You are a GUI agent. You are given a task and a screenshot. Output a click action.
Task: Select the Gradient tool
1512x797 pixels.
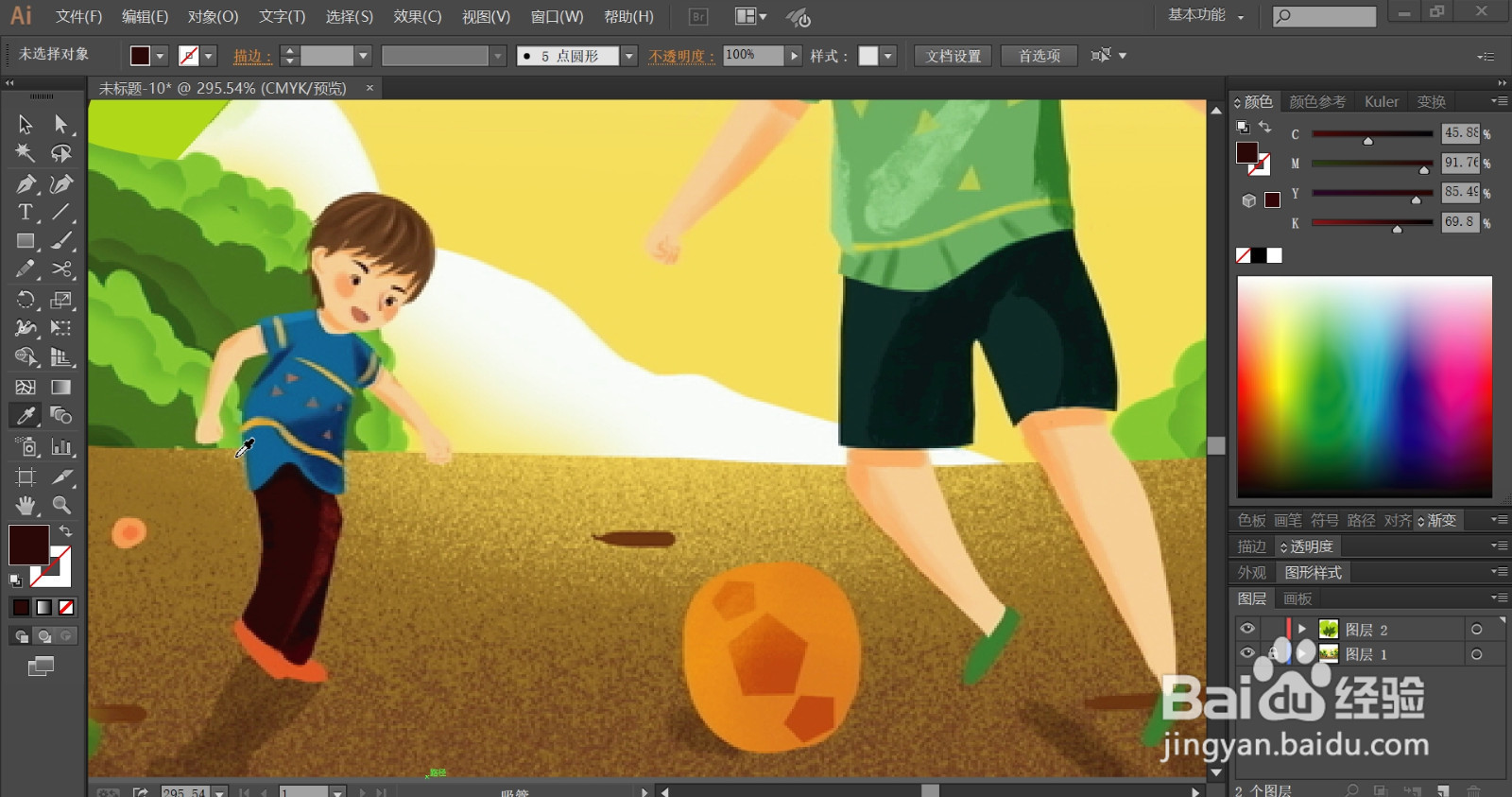pos(61,387)
